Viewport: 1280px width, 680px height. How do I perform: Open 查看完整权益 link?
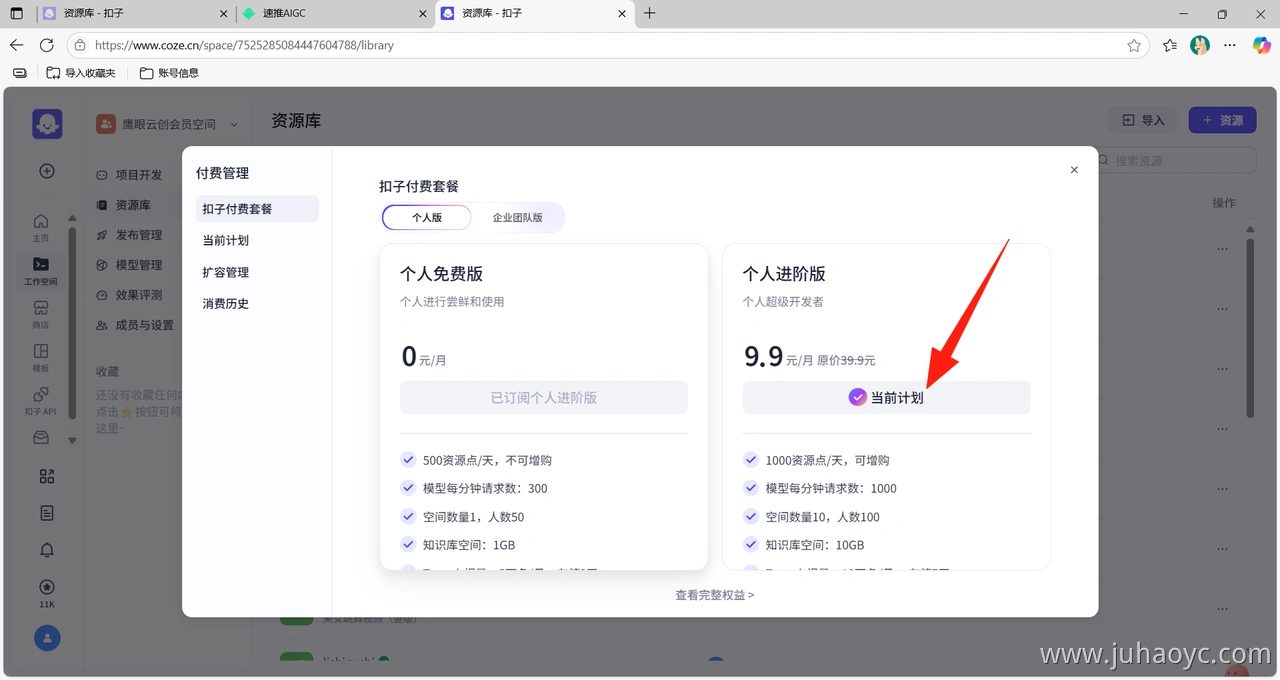click(715, 595)
